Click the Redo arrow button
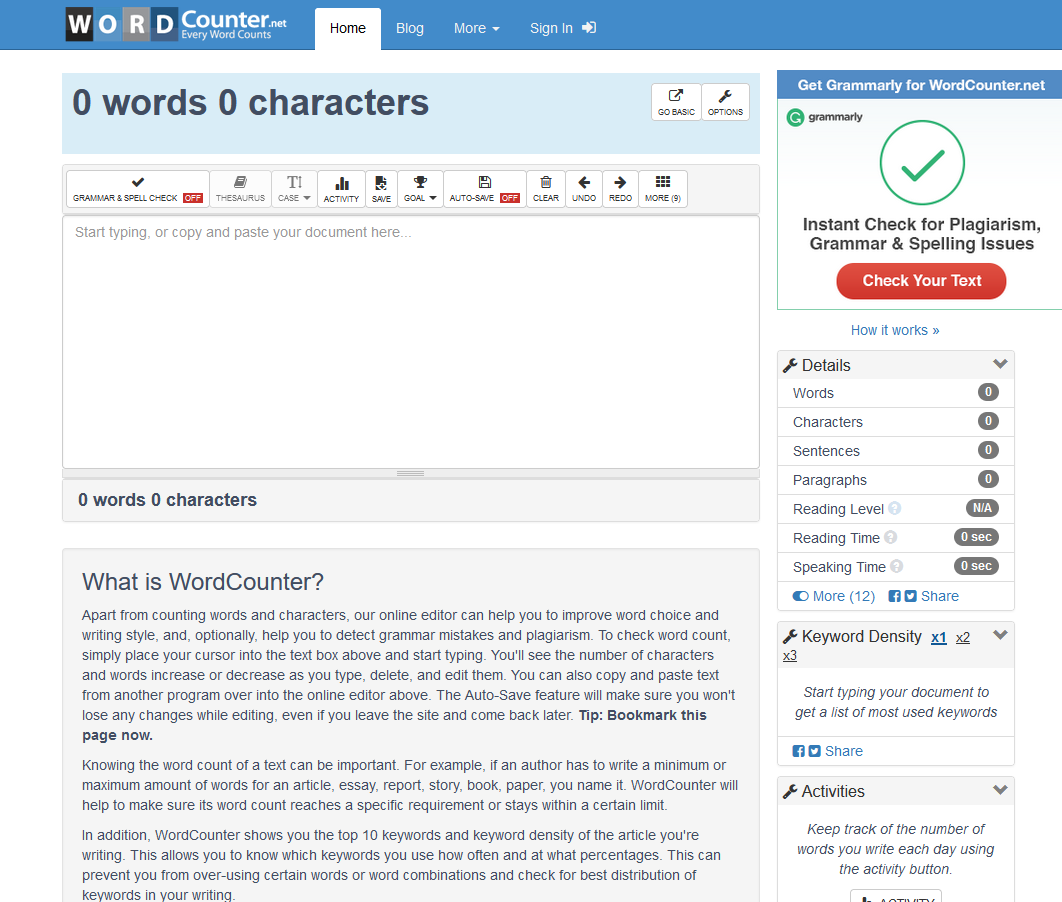The height and width of the screenshot is (902, 1062). 620,189
